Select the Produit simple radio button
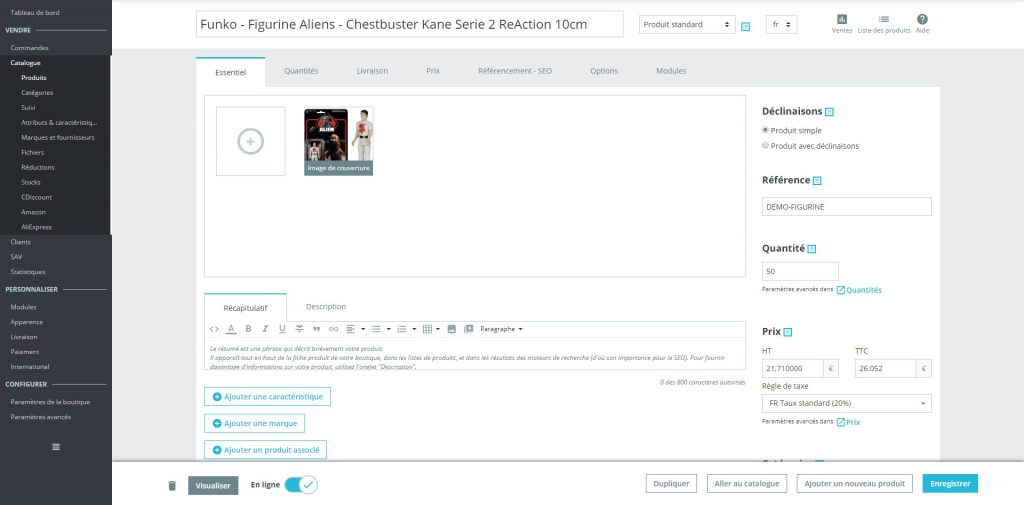 coord(765,130)
